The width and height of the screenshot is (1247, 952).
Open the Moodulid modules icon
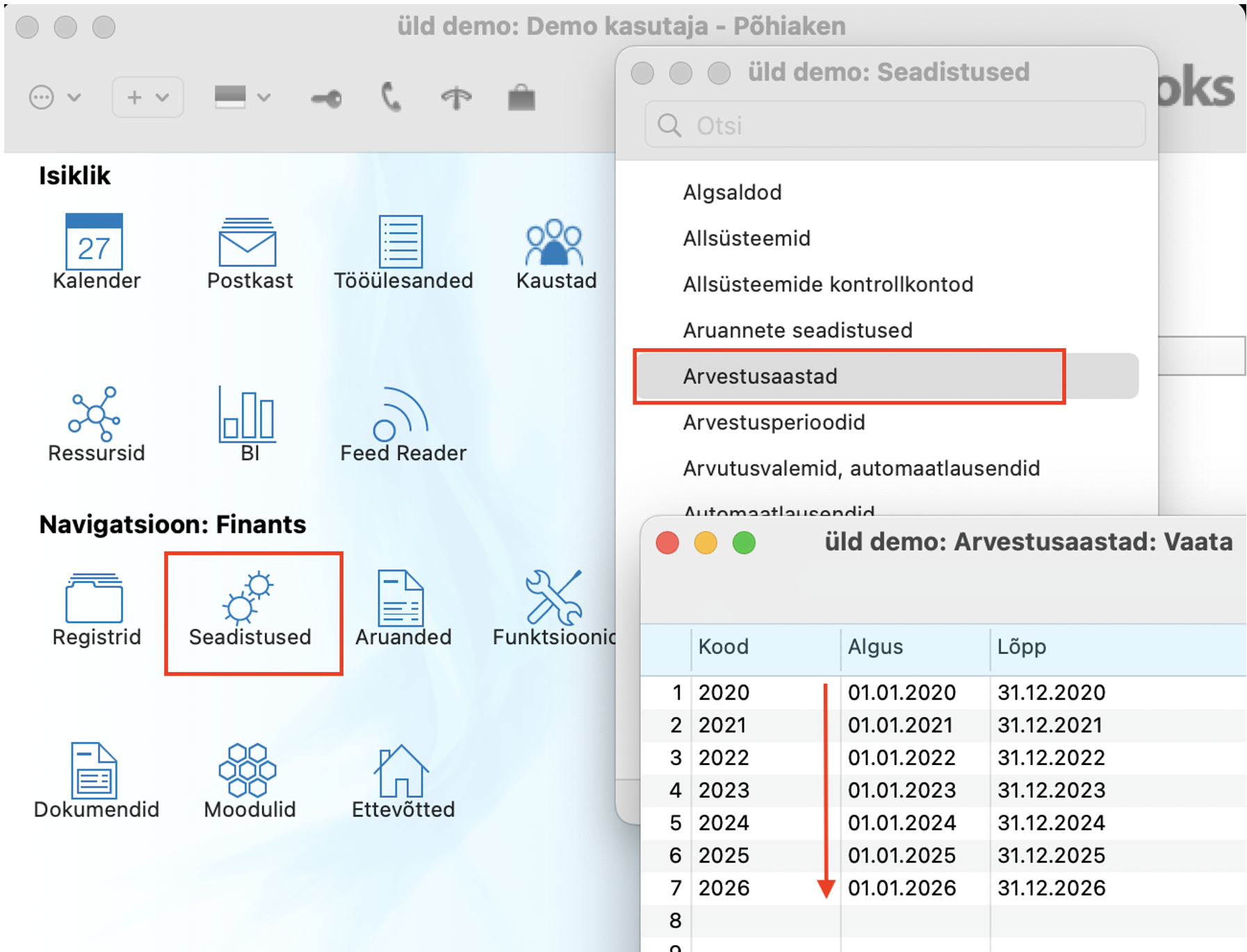(x=248, y=772)
